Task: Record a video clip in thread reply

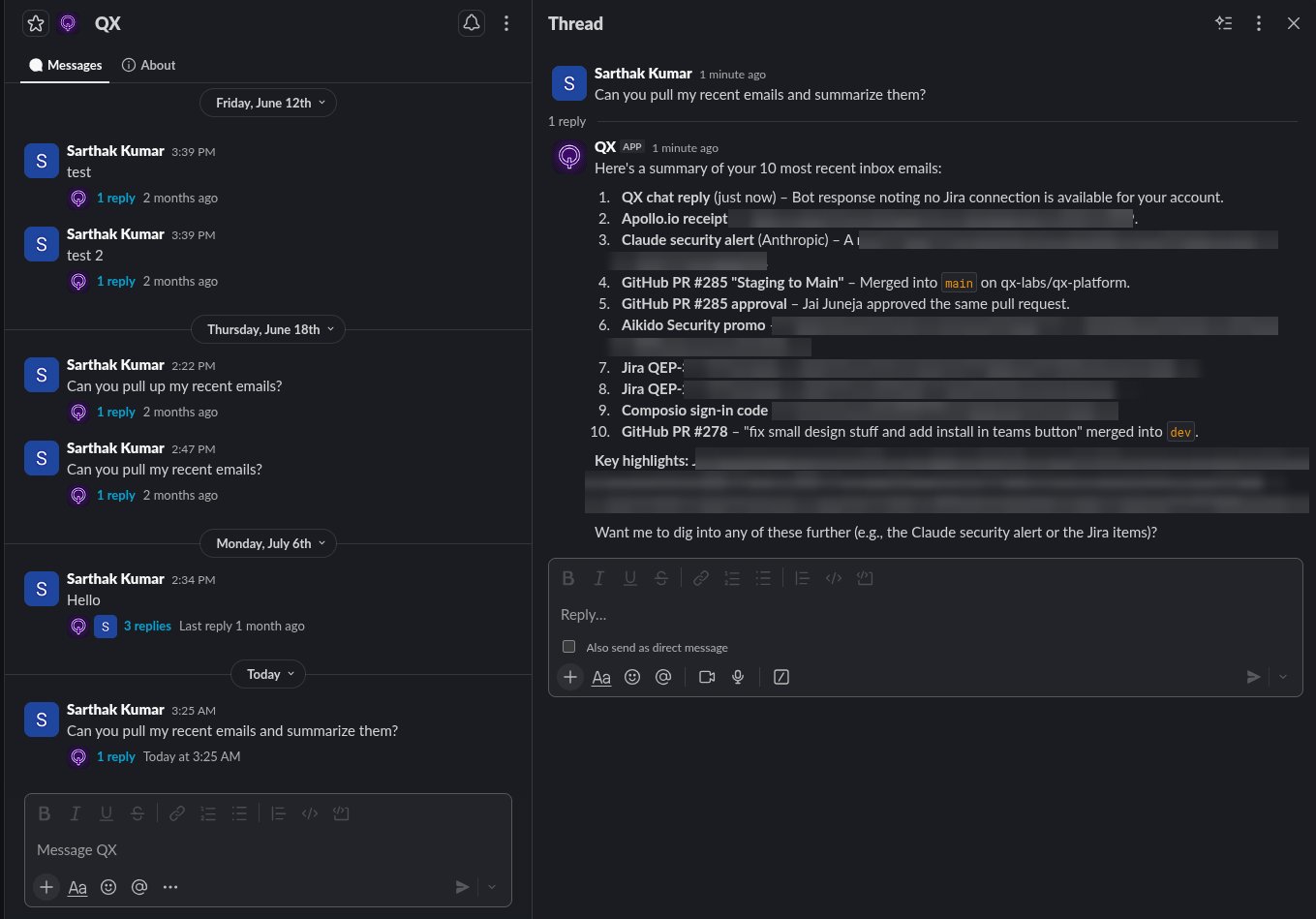Action: [x=707, y=677]
